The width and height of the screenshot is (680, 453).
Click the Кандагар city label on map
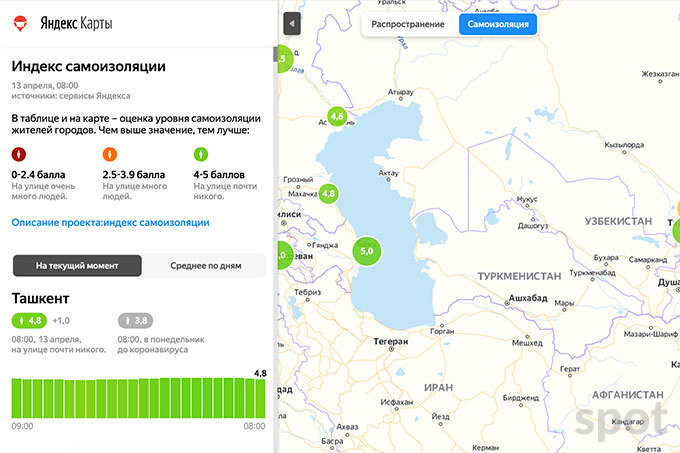pos(628,421)
